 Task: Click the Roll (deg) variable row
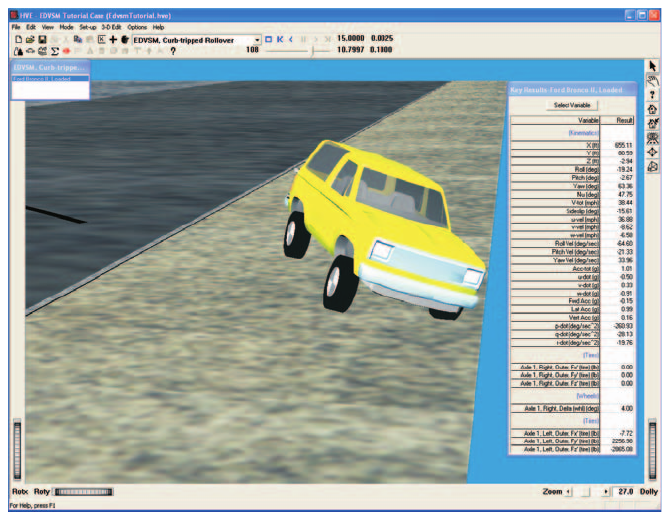pos(572,169)
